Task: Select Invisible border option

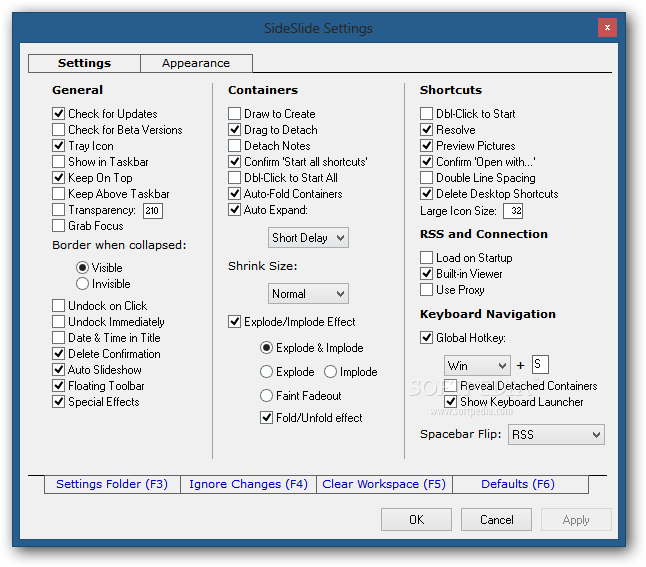Action: pyautogui.click(x=82, y=284)
